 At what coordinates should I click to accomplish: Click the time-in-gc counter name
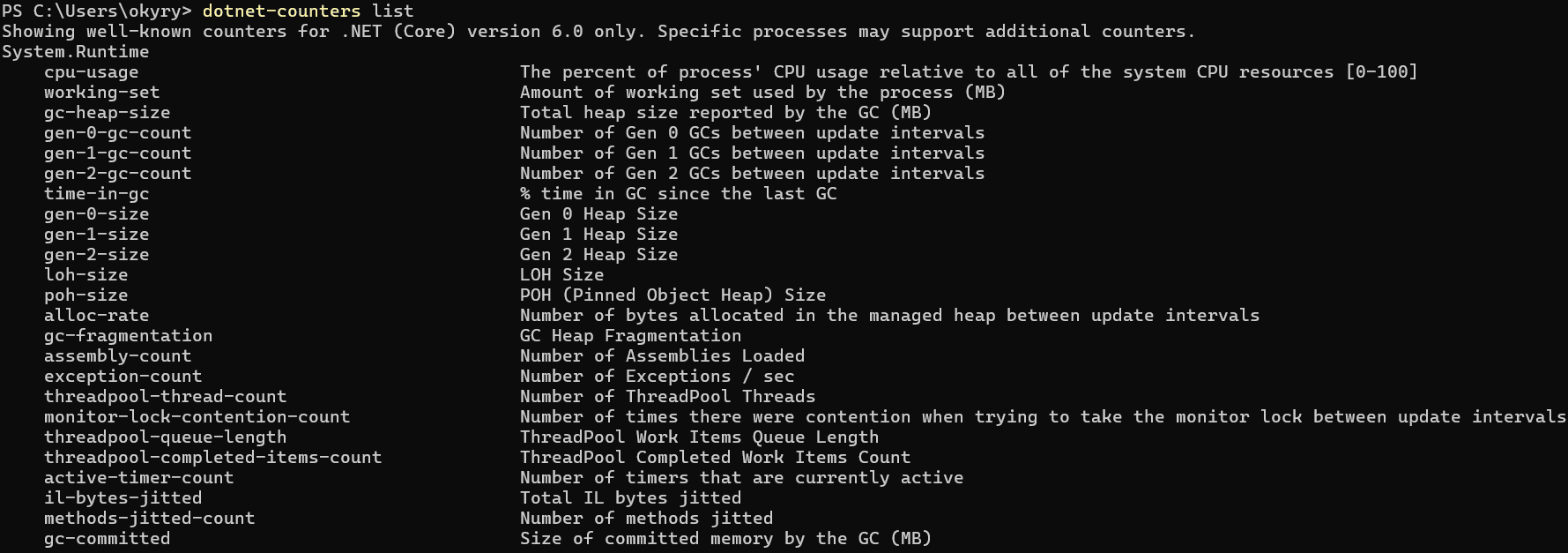tap(97, 194)
